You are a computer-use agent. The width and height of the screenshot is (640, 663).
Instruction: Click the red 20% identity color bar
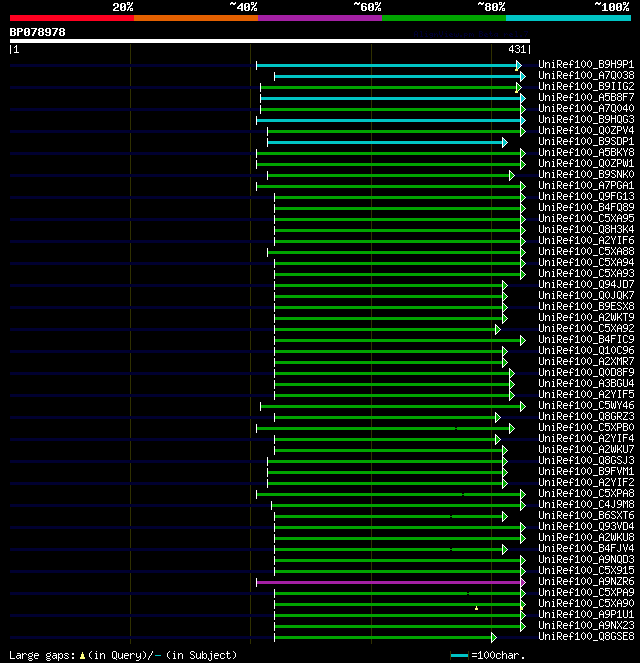point(72,18)
